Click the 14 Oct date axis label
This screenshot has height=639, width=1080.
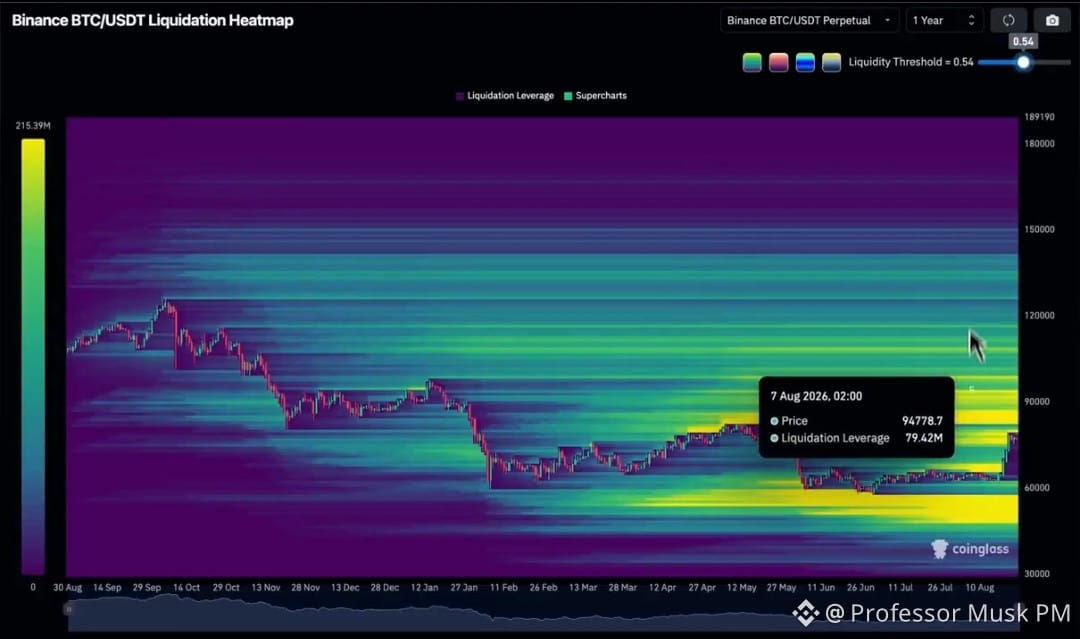point(186,587)
